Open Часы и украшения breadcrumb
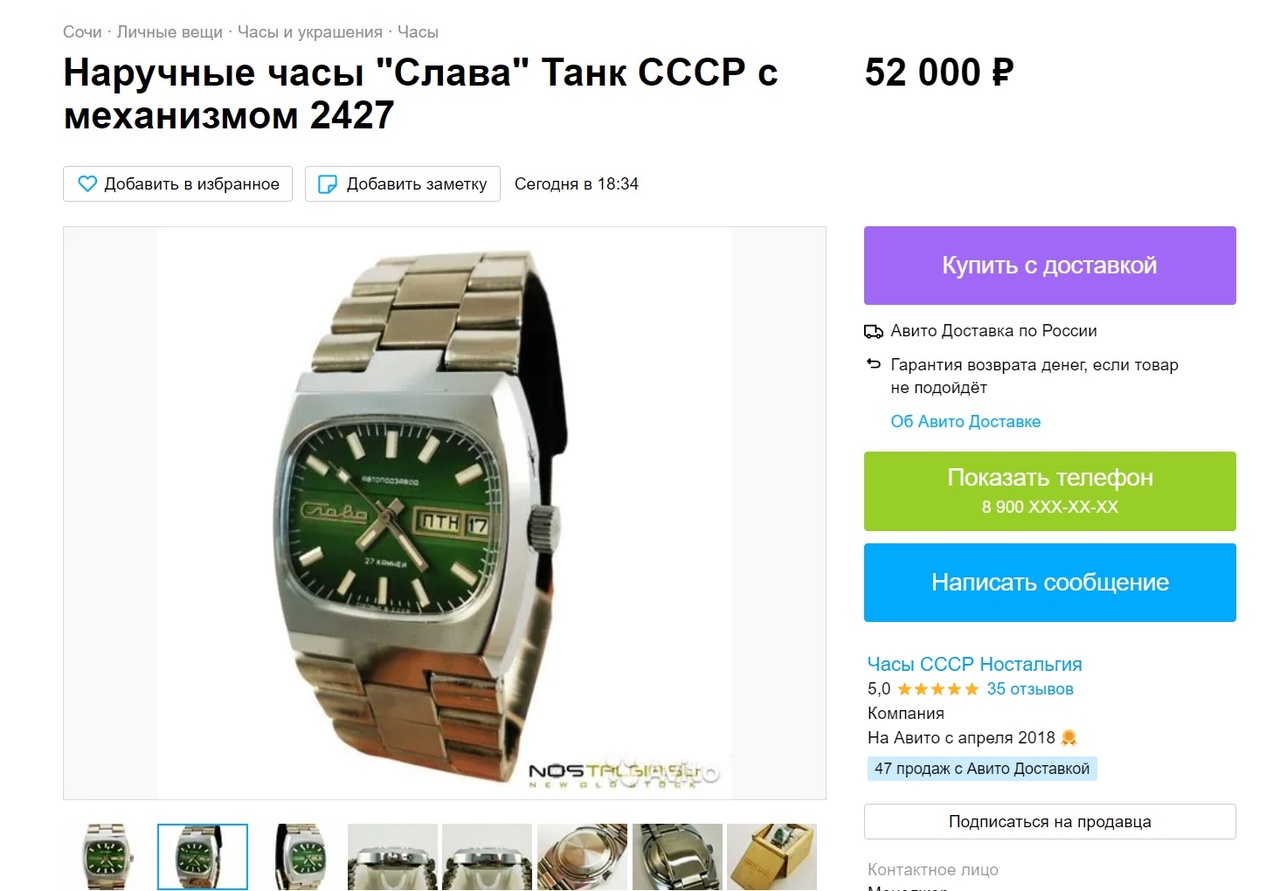Image resolution: width=1280 pixels, height=891 pixels. coord(310,32)
